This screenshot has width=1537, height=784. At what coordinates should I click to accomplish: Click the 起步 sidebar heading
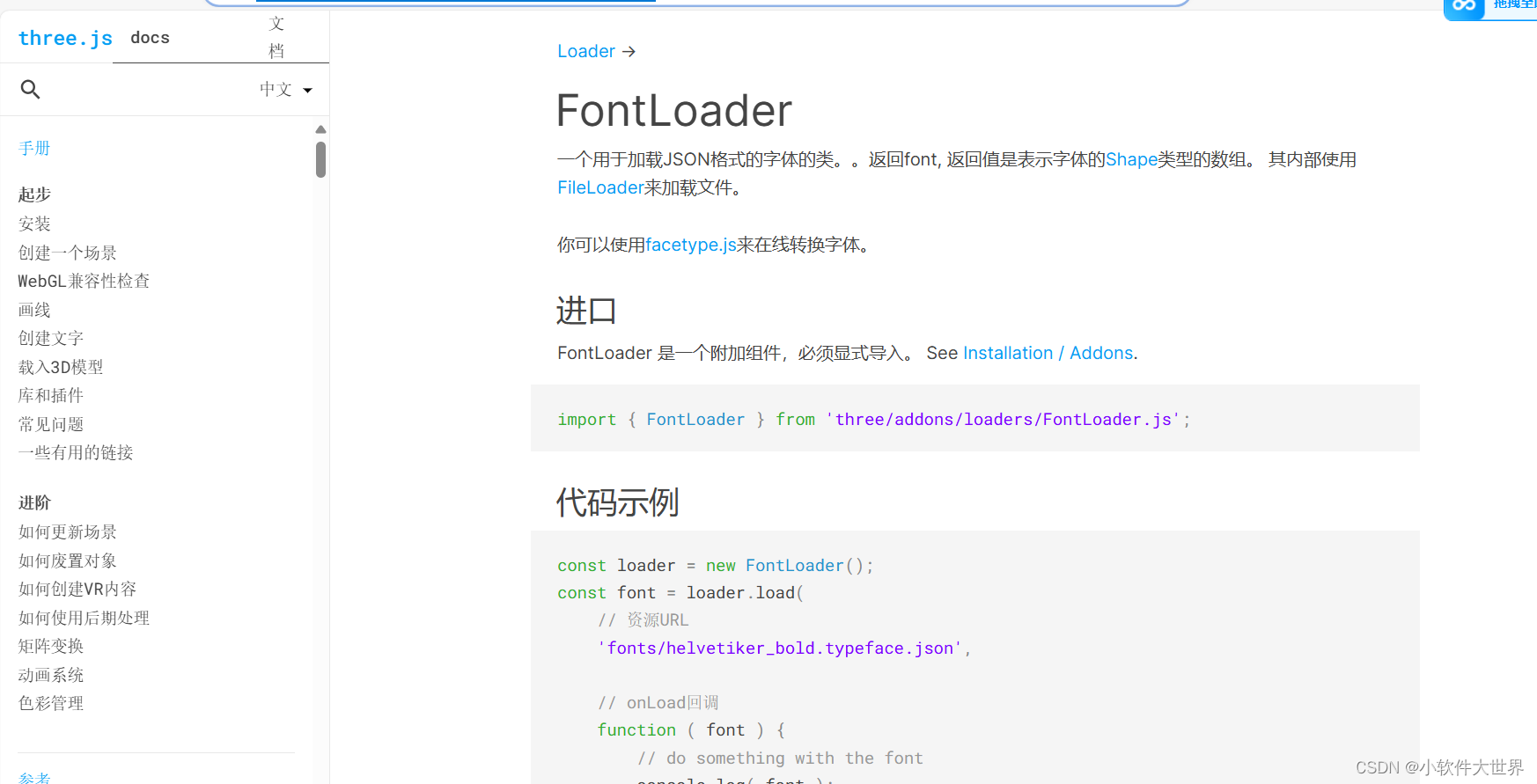pyautogui.click(x=34, y=194)
